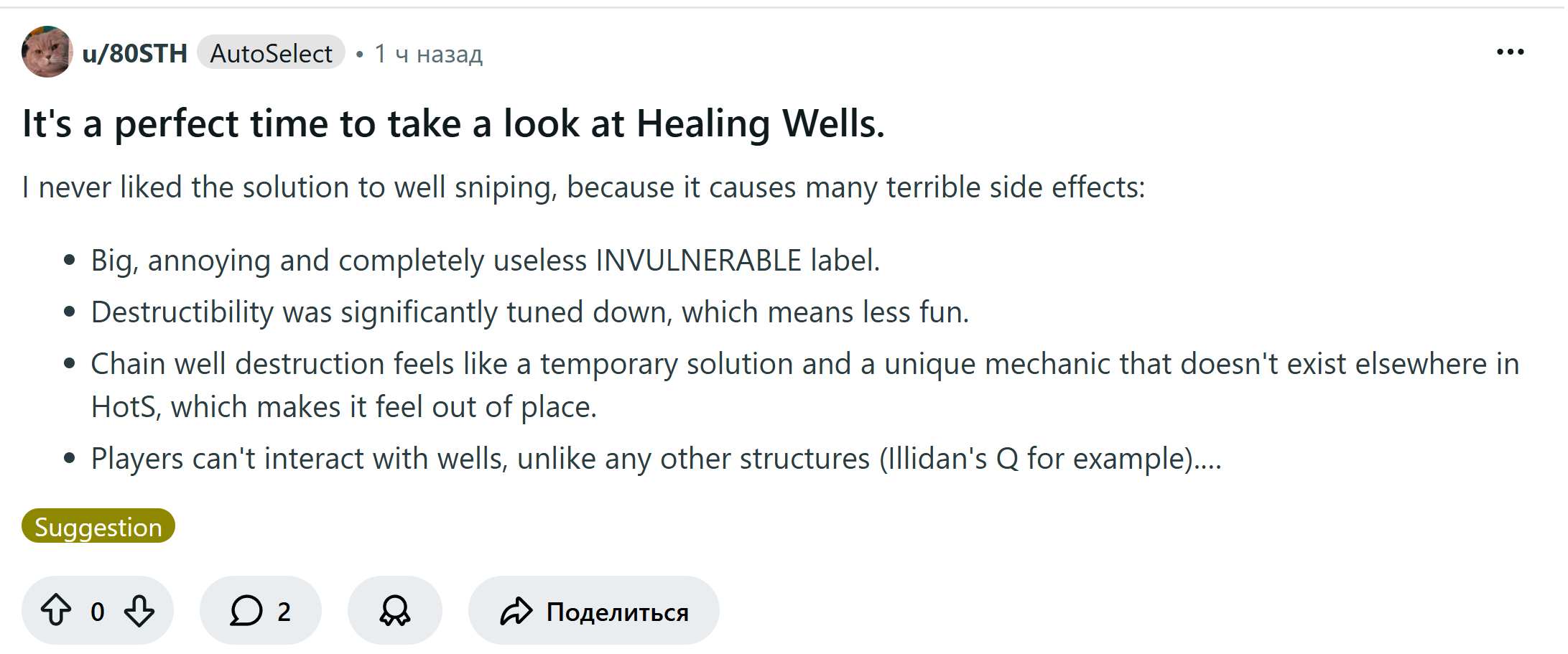Viewport: 1568px width, 654px height.
Task: Open the post by clicking its title
Action: click(x=453, y=123)
